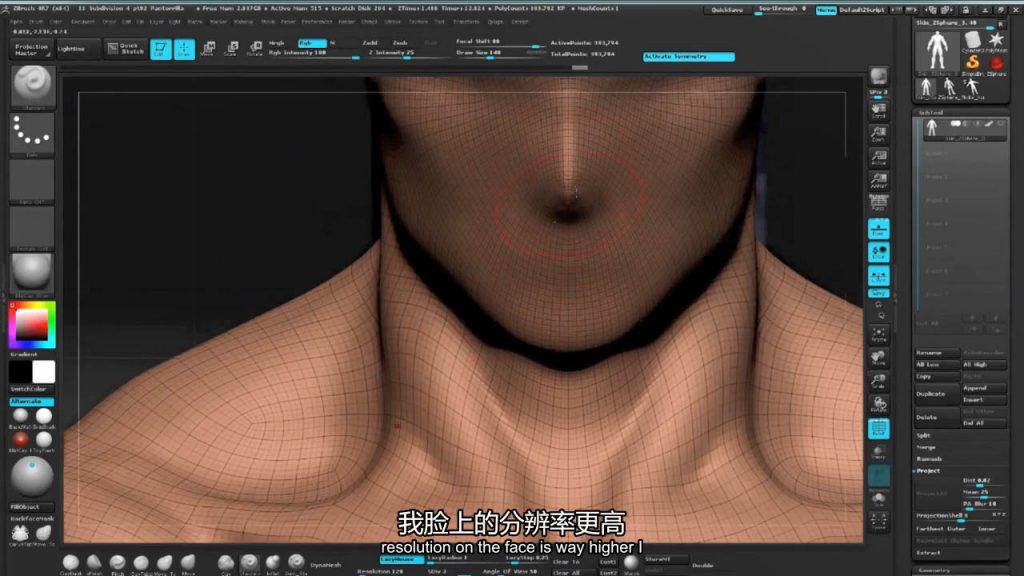Click the Zoom canvas icon

[878, 134]
